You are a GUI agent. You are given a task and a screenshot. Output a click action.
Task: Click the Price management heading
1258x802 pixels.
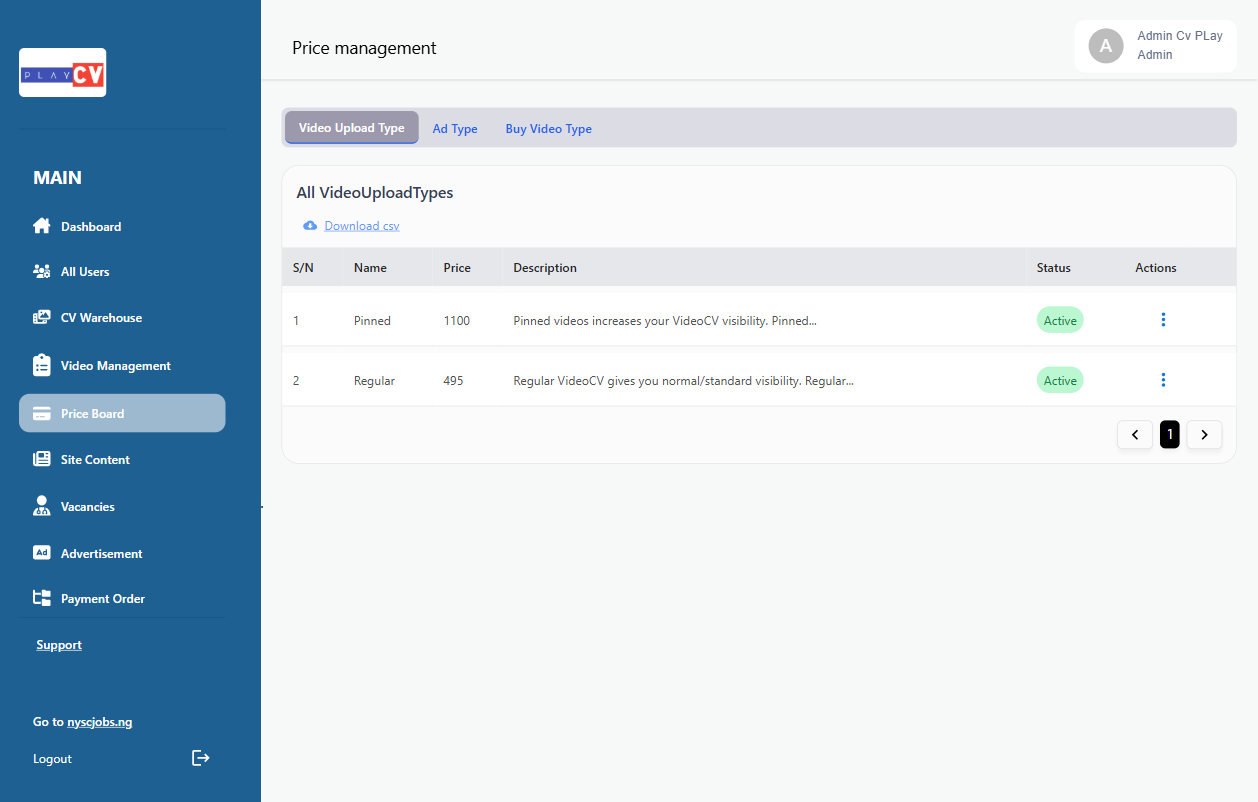pos(364,47)
